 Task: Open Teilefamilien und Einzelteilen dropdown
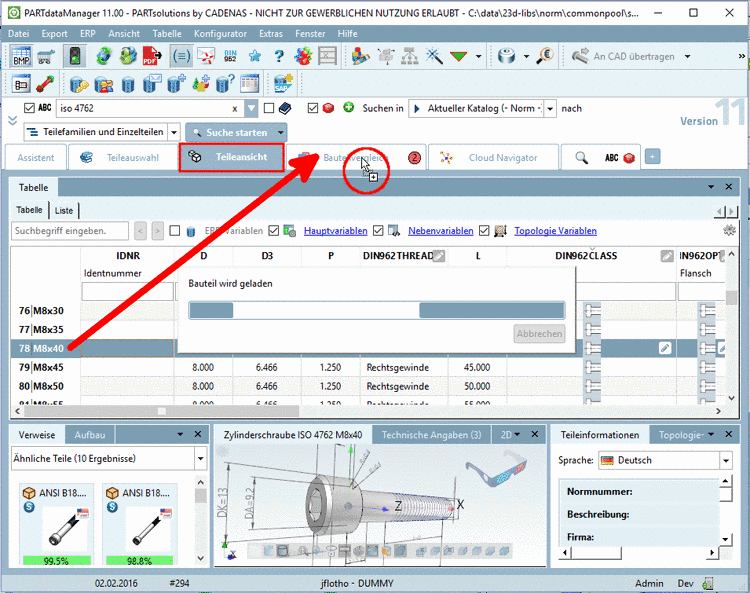[x=174, y=132]
